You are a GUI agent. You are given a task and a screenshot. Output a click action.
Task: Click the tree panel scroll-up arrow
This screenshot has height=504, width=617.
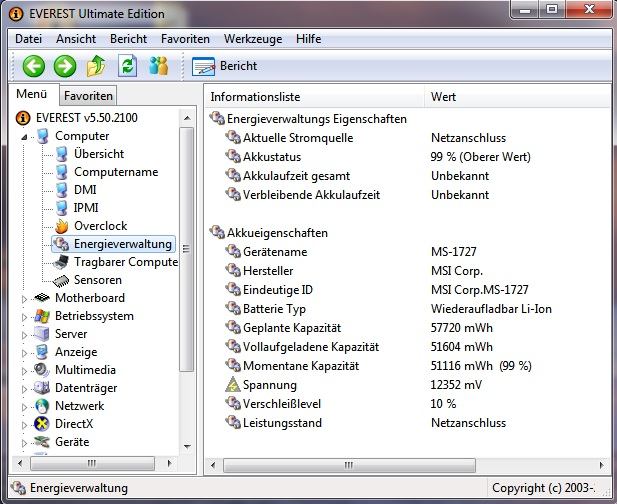[187, 118]
